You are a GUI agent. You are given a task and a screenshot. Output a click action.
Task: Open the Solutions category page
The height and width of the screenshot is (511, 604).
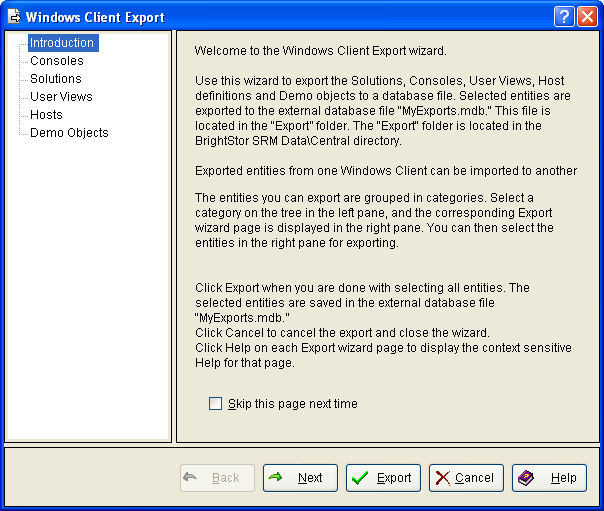coord(56,79)
